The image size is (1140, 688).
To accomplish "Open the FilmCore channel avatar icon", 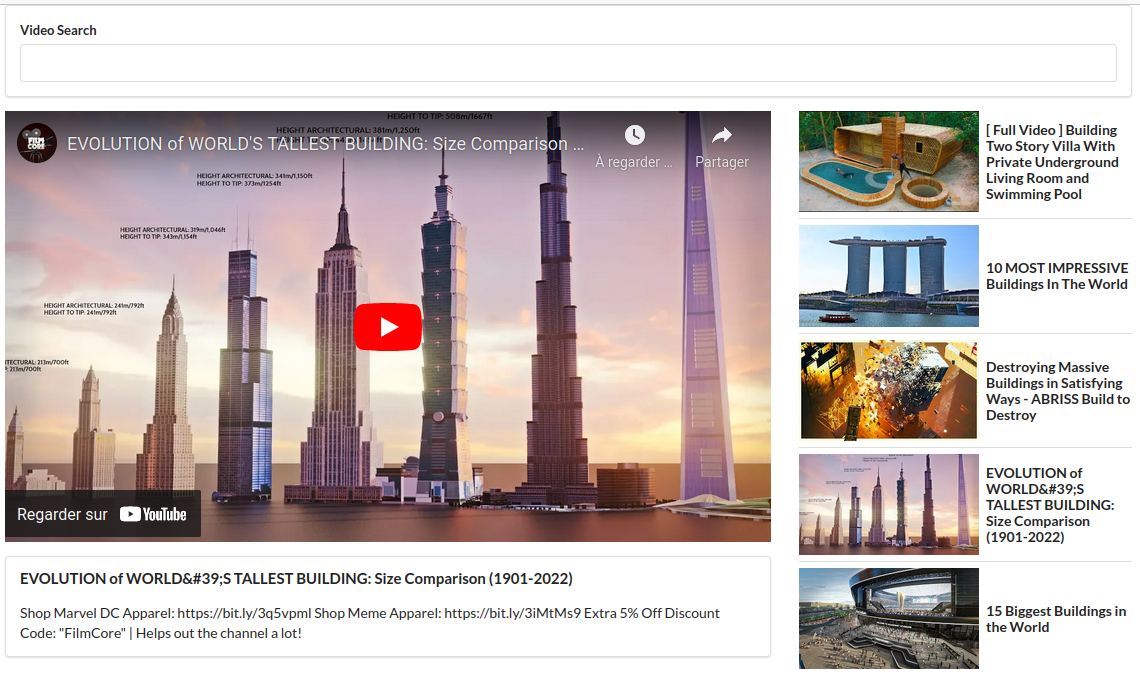I will (x=37, y=143).
